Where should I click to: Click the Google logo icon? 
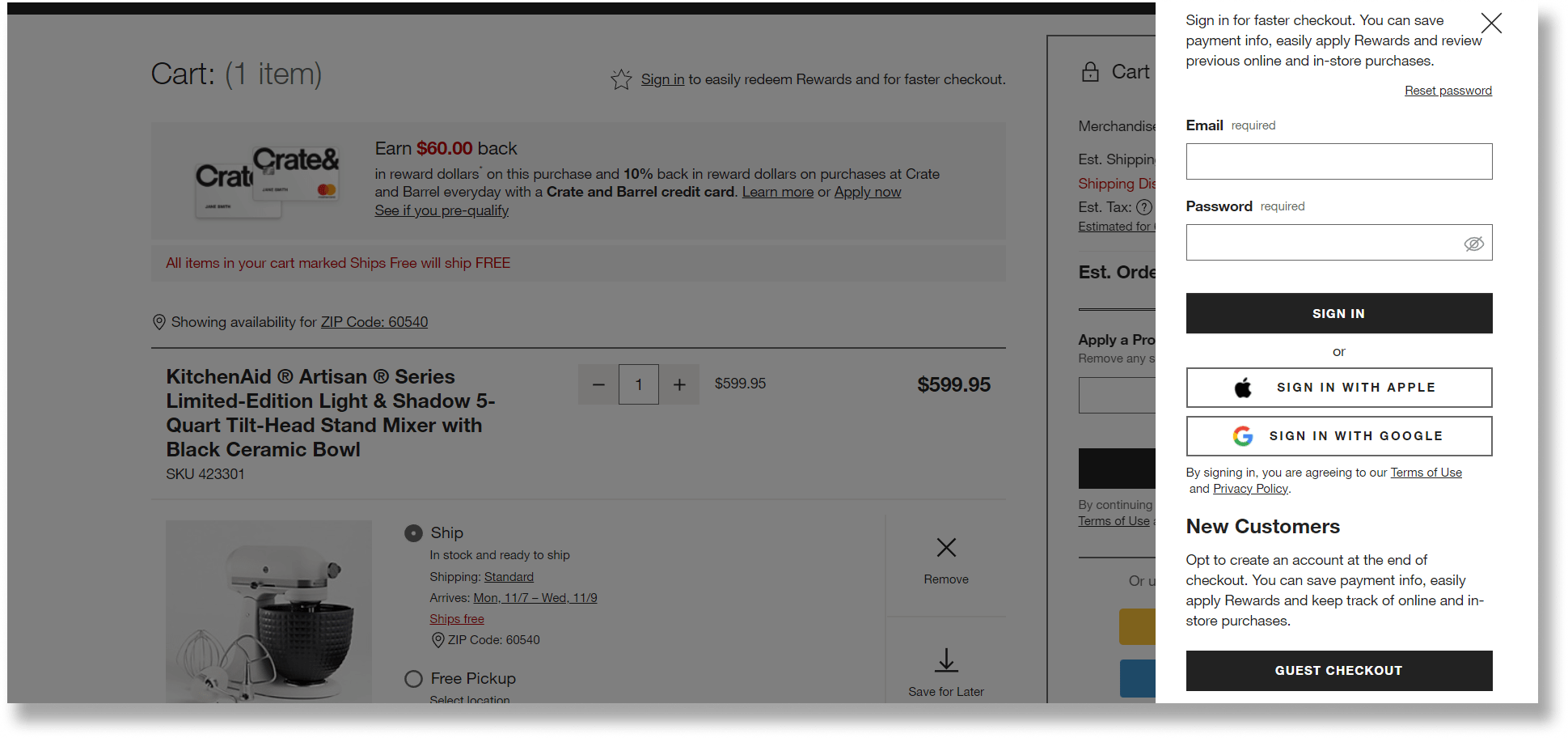[x=1243, y=436]
